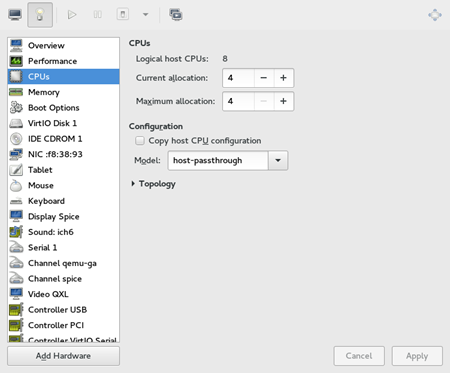Click the lightbulb hardware details icon
This screenshot has width=450, height=373.
coord(40,15)
